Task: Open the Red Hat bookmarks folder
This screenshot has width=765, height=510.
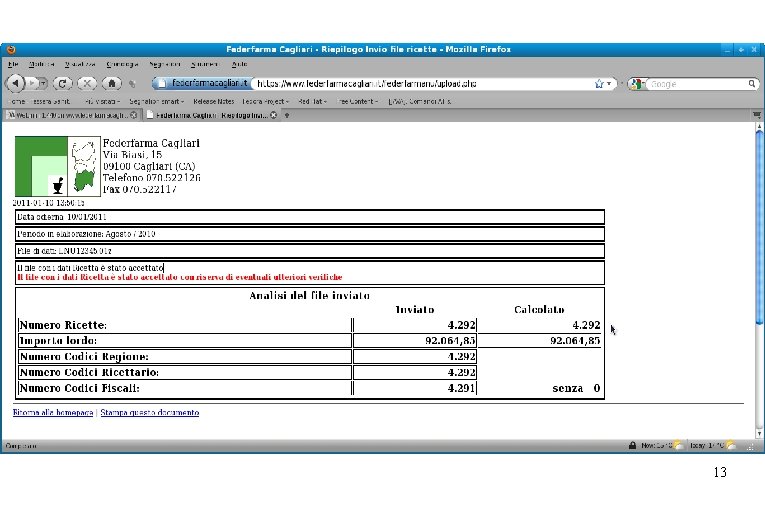Action: (x=312, y=102)
